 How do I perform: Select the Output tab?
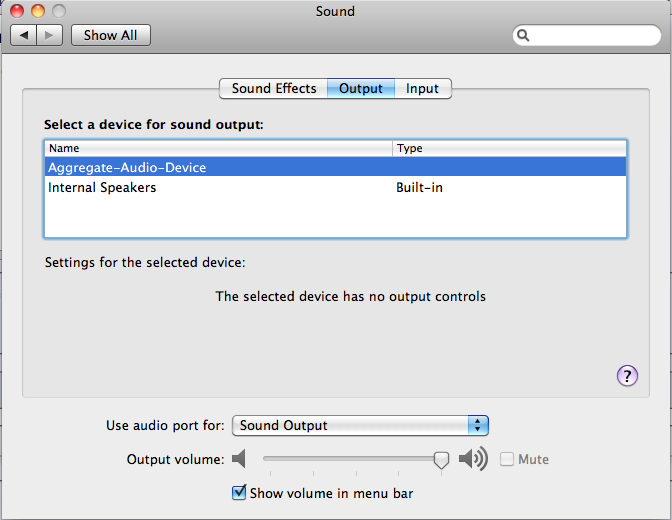tap(361, 88)
